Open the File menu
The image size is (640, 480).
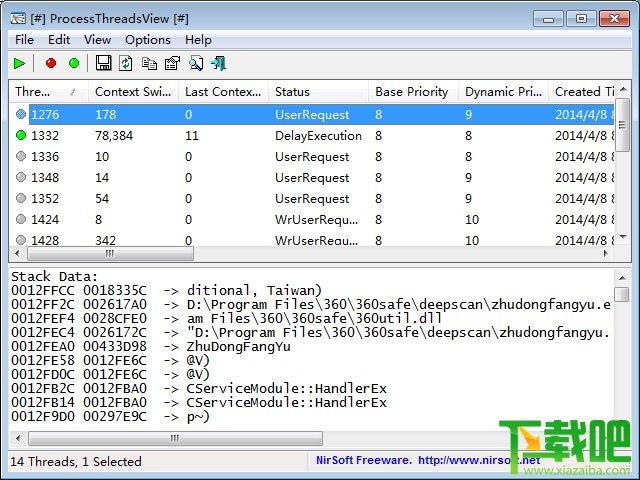(x=24, y=40)
